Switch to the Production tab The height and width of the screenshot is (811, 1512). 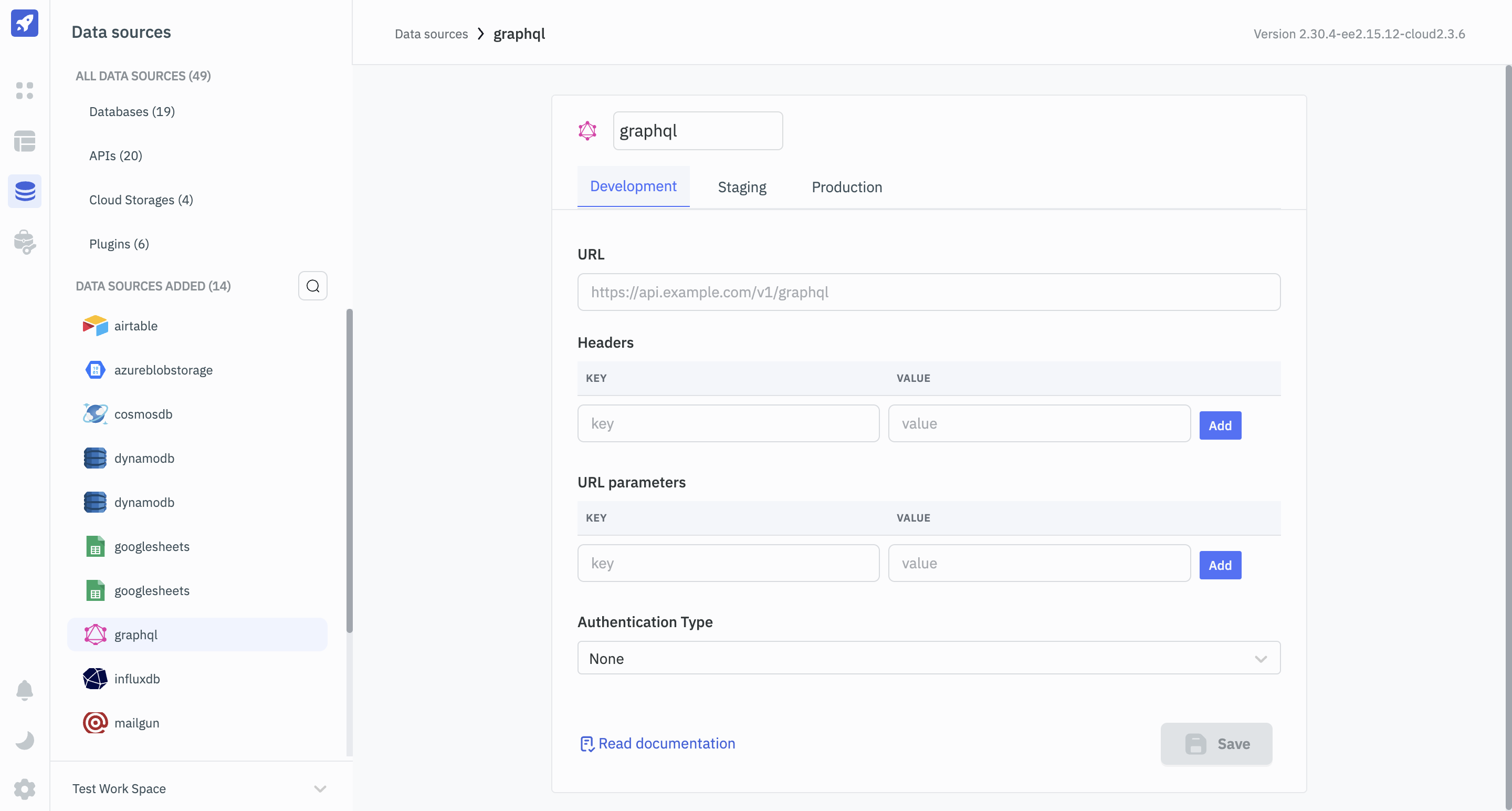[x=846, y=188]
